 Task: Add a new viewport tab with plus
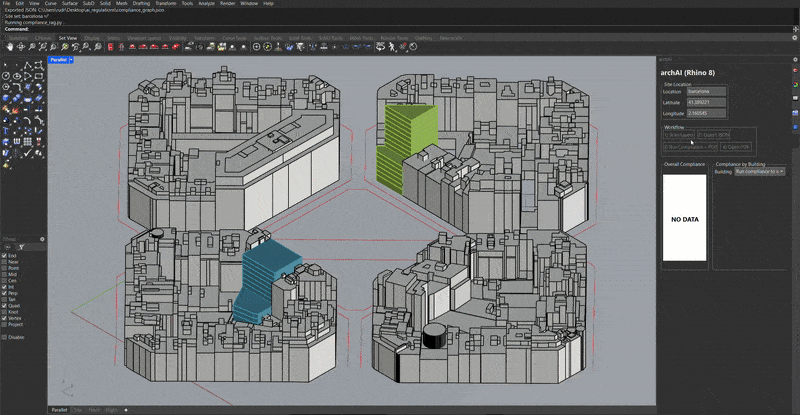(x=126, y=410)
